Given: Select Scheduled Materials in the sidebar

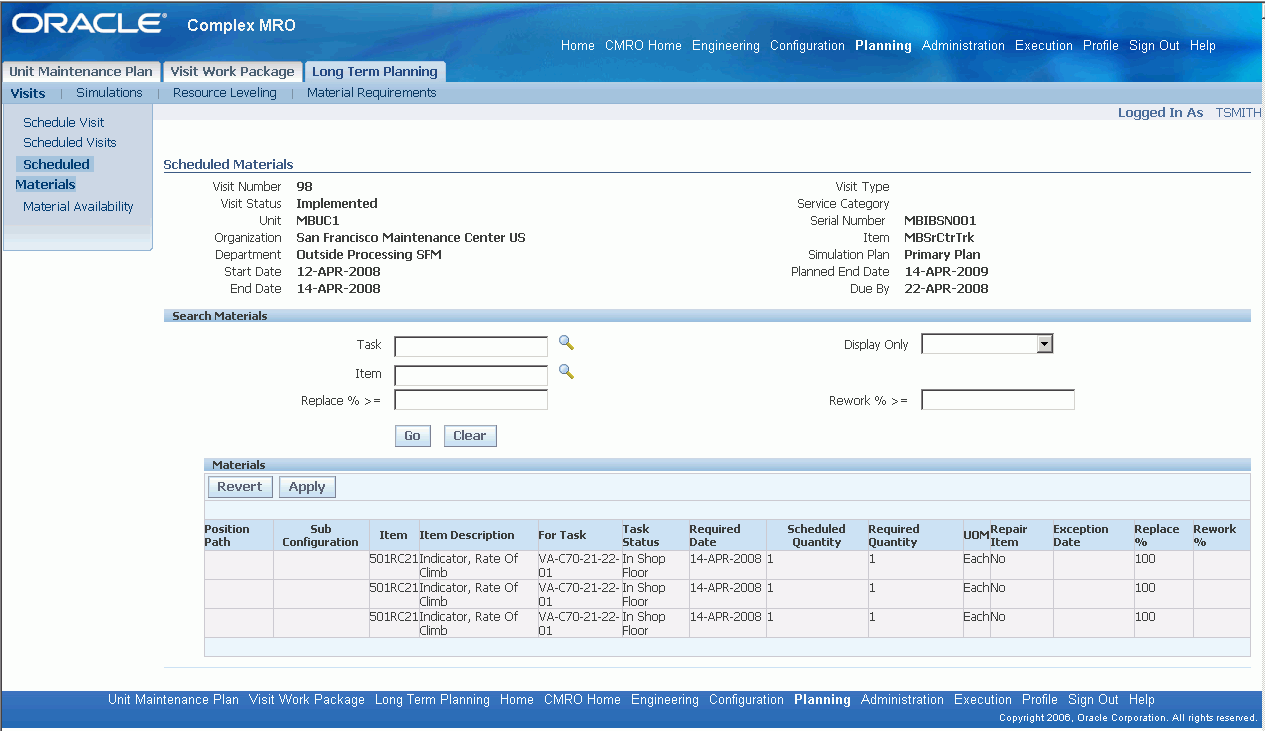Looking at the screenshot, I should point(54,174).
